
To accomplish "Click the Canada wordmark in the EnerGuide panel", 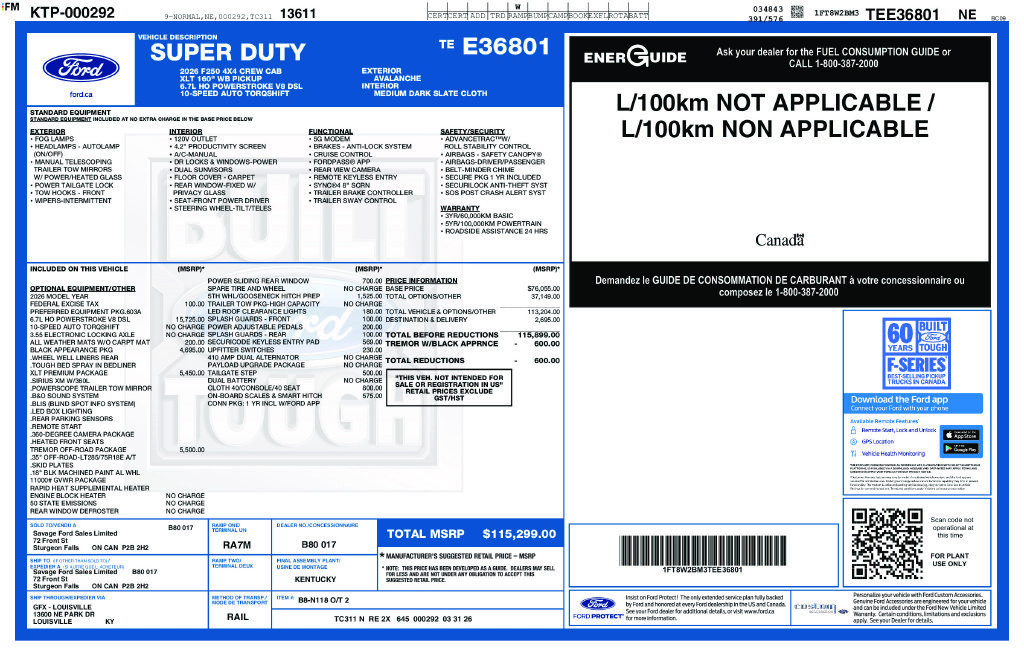I will [x=780, y=240].
